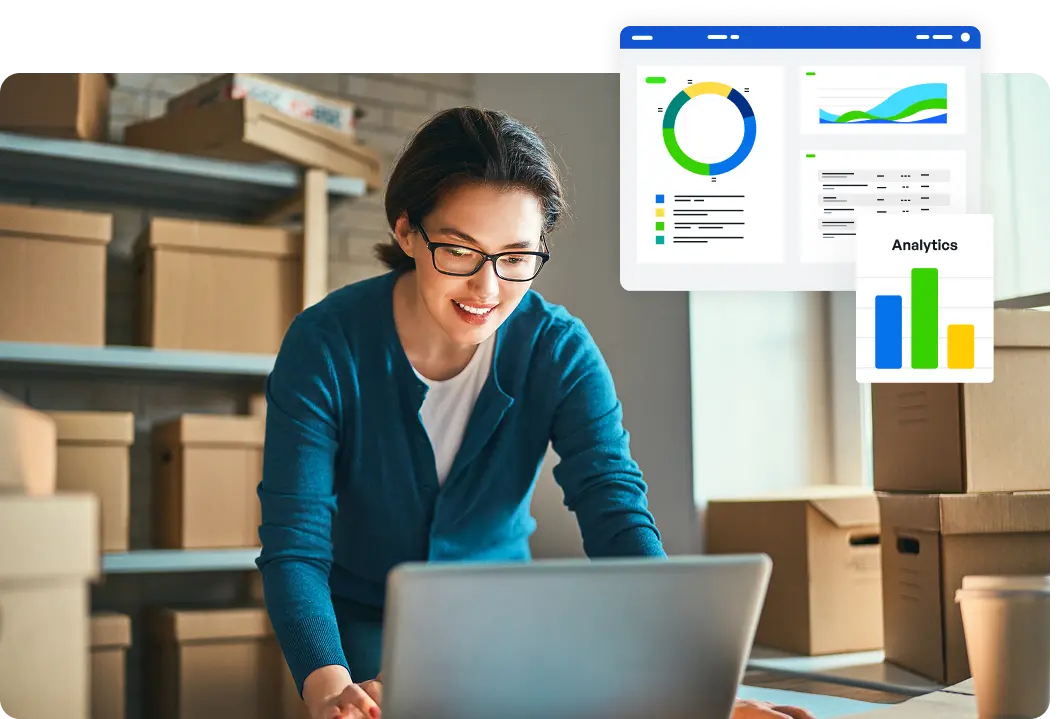The image size is (1059, 719).
Task: Click the yellow bar in Analytics chart
Action: coord(960,346)
